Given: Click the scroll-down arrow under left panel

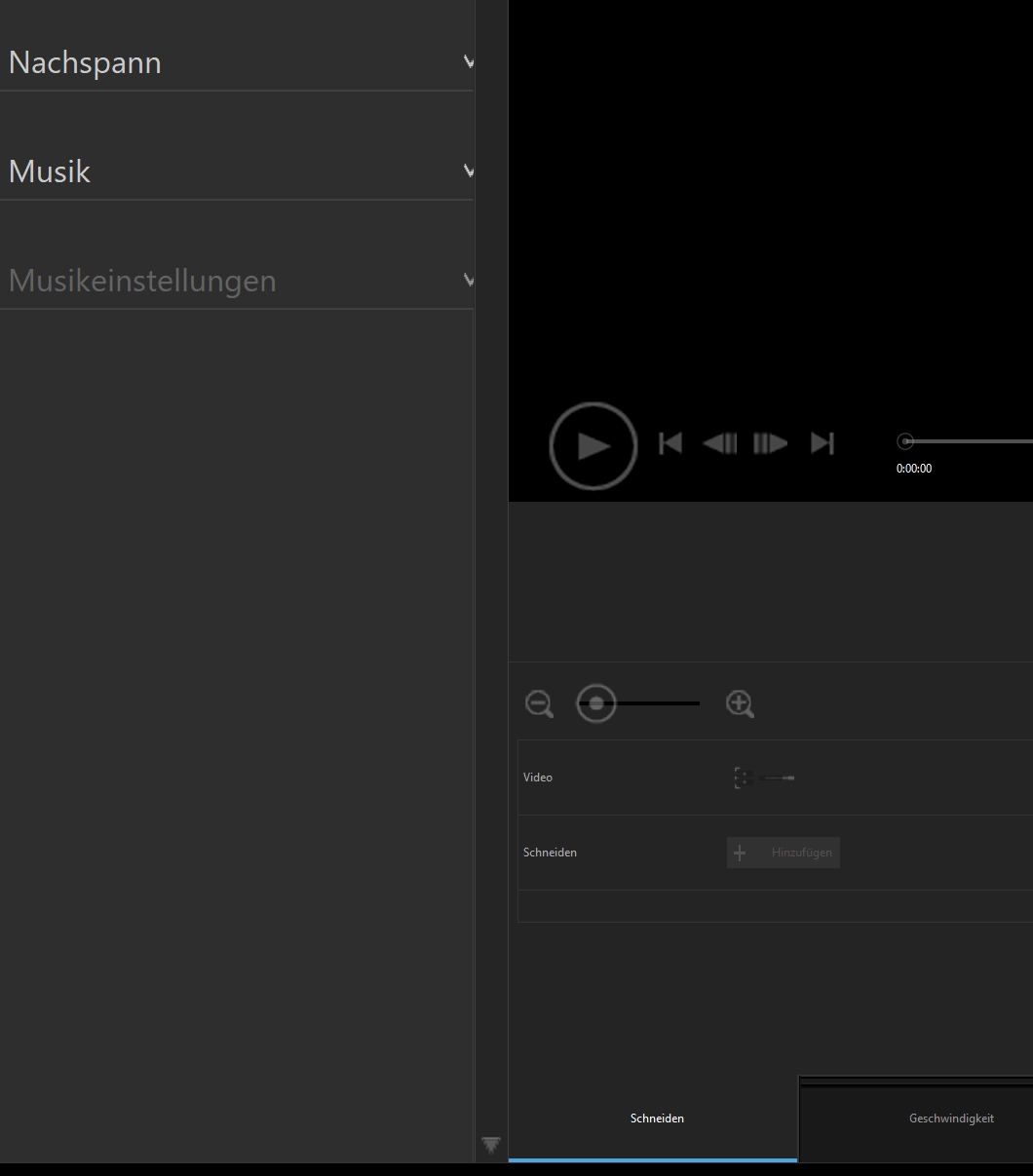Looking at the screenshot, I should (491, 1144).
